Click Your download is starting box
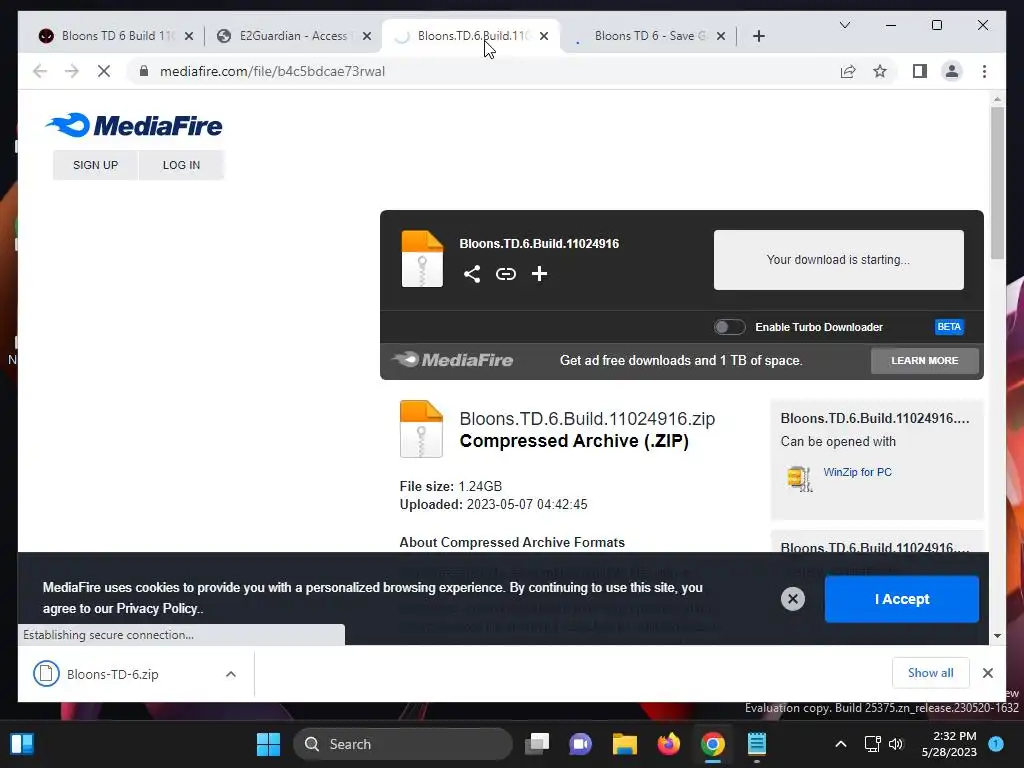The image size is (1024, 768). click(x=839, y=260)
